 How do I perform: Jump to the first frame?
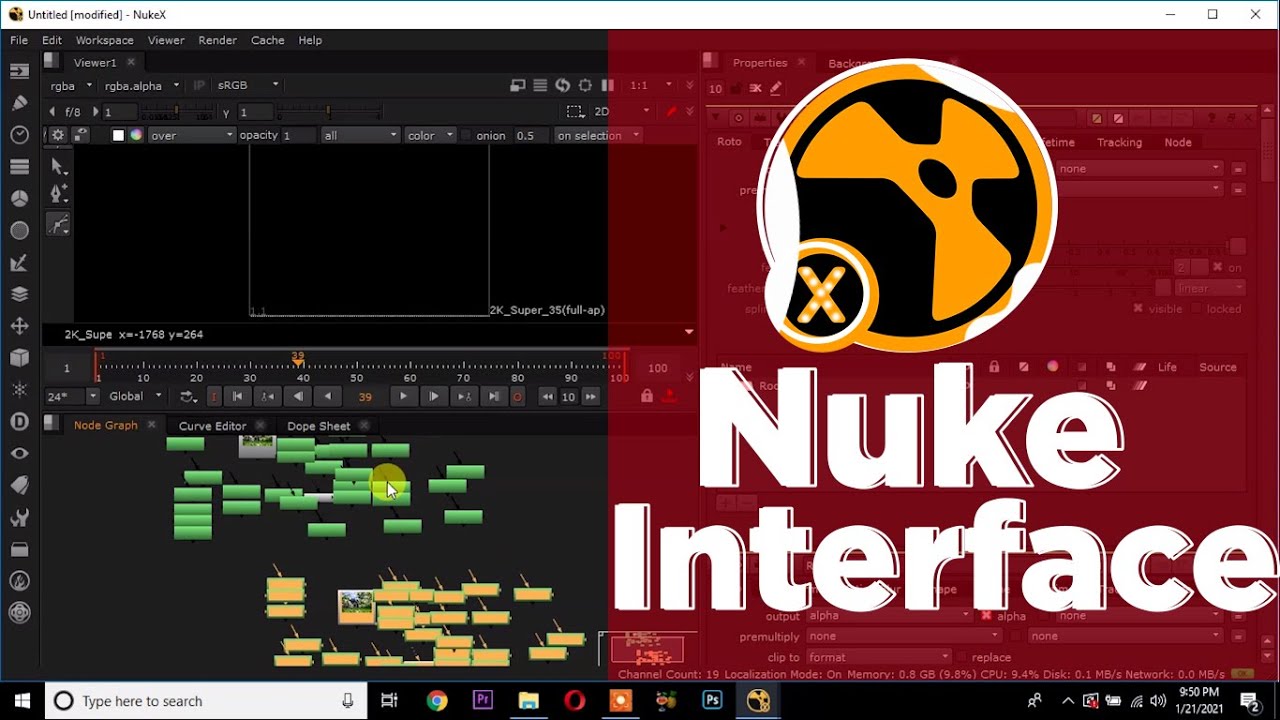tap(237, 397)
